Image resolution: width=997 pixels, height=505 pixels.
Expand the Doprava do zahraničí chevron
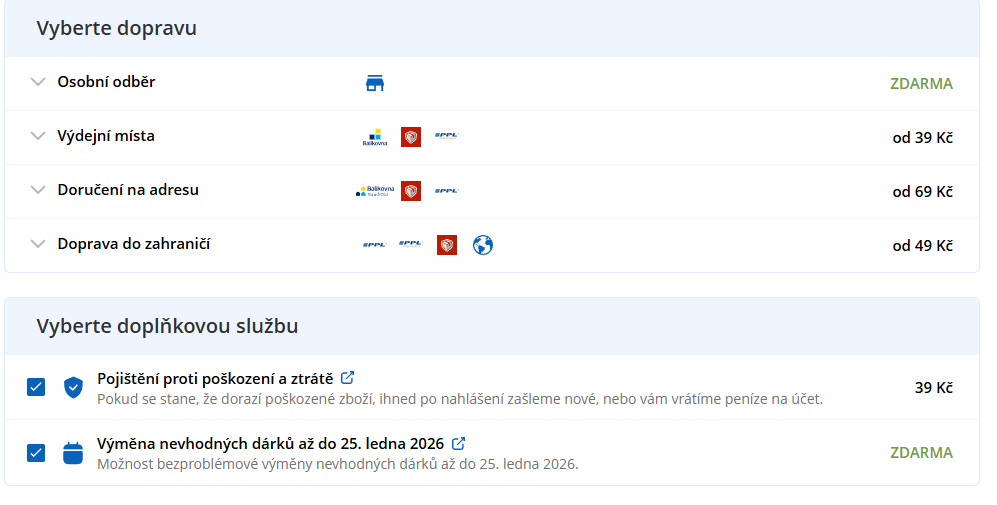pyautogui.click(x=38, y=244)
